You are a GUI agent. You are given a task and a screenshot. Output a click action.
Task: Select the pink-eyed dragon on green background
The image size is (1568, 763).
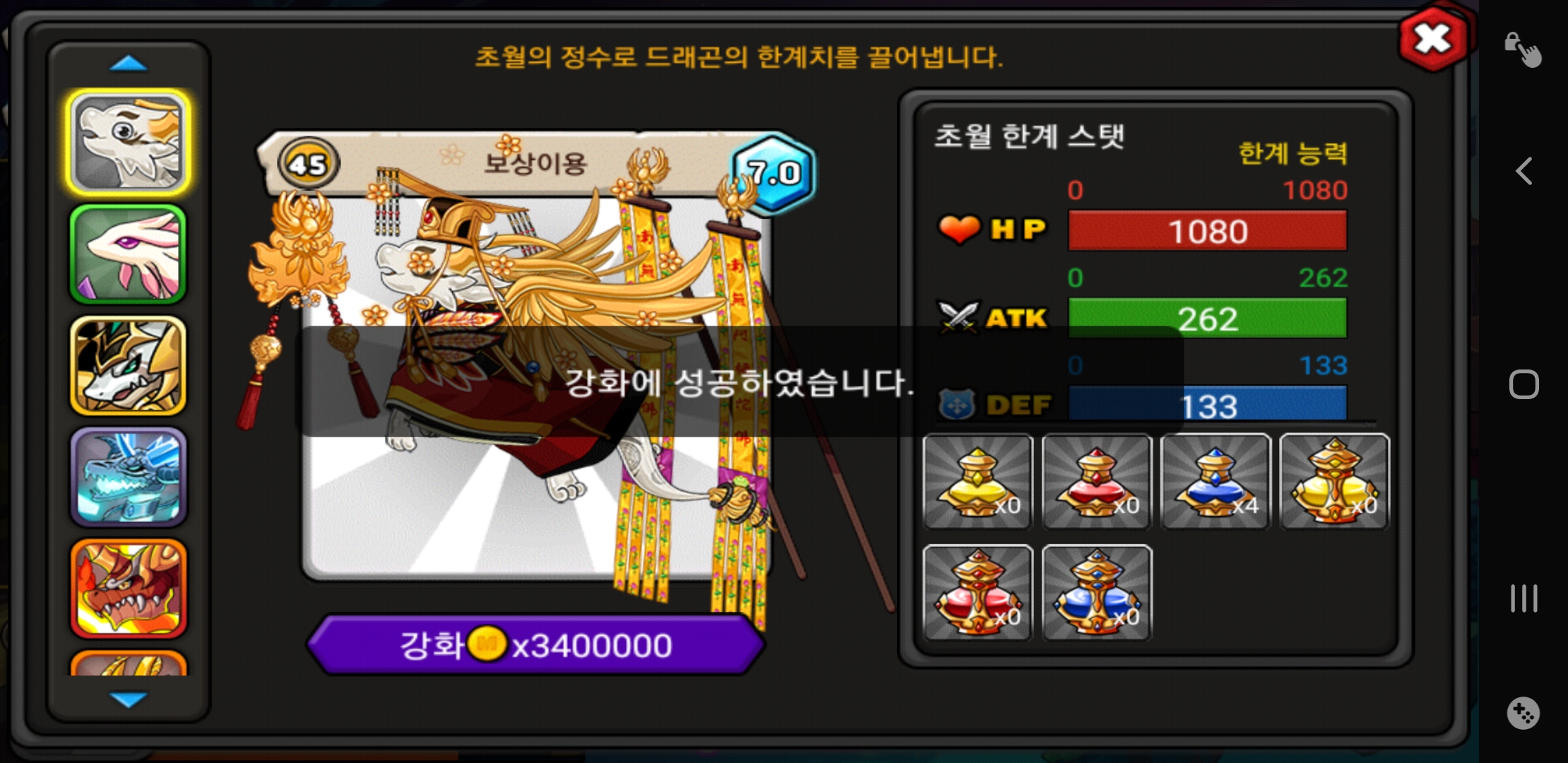pos(128,254)
